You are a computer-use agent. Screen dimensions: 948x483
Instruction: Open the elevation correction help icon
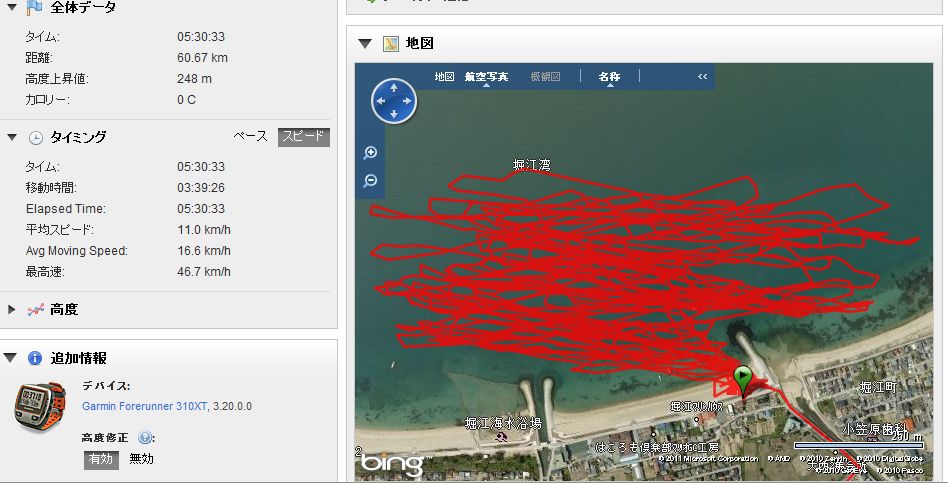pyautogui.click(x=144, y=438)
